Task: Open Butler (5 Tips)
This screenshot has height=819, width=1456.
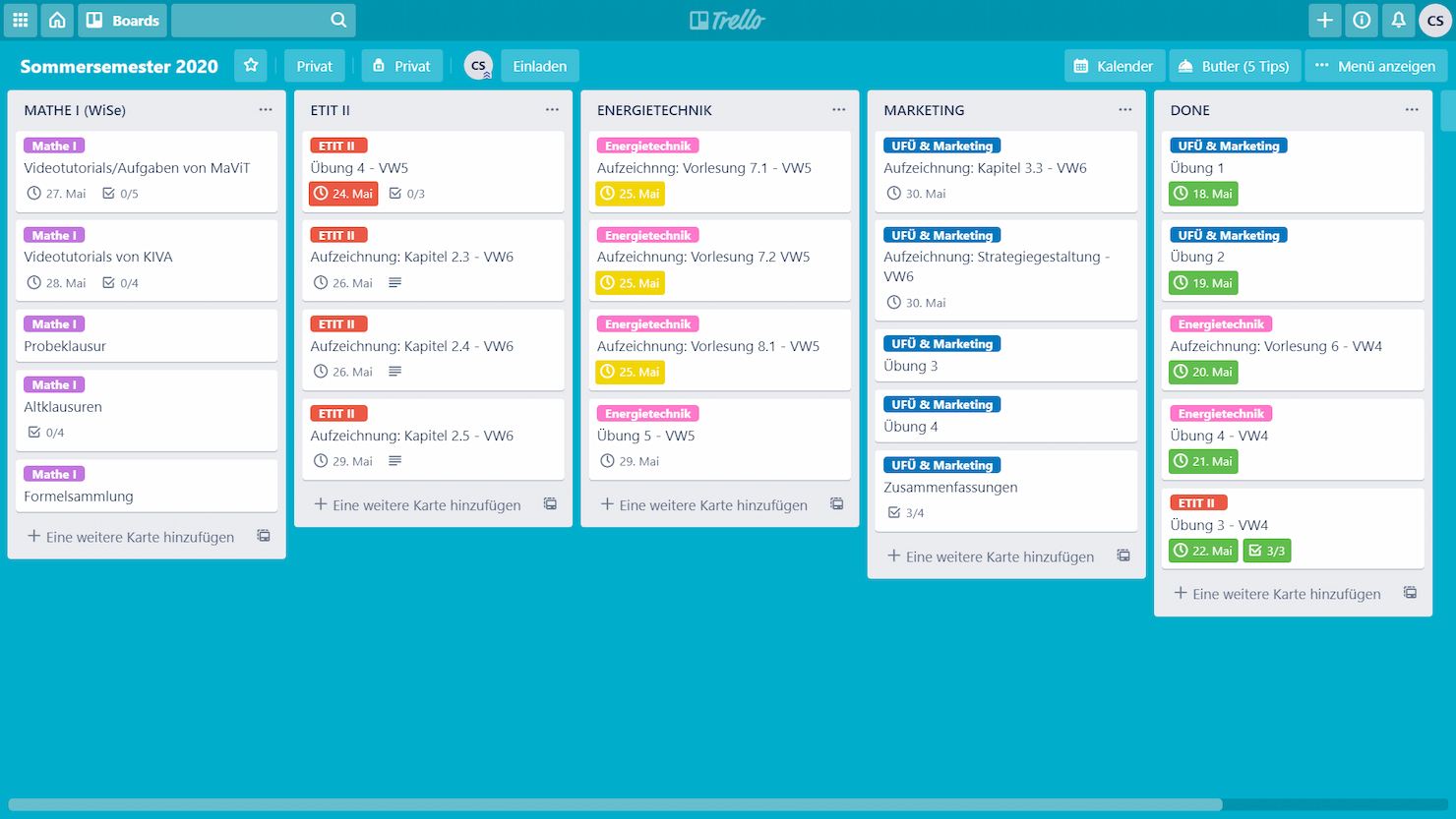Action: click(x=1234, y=66)
